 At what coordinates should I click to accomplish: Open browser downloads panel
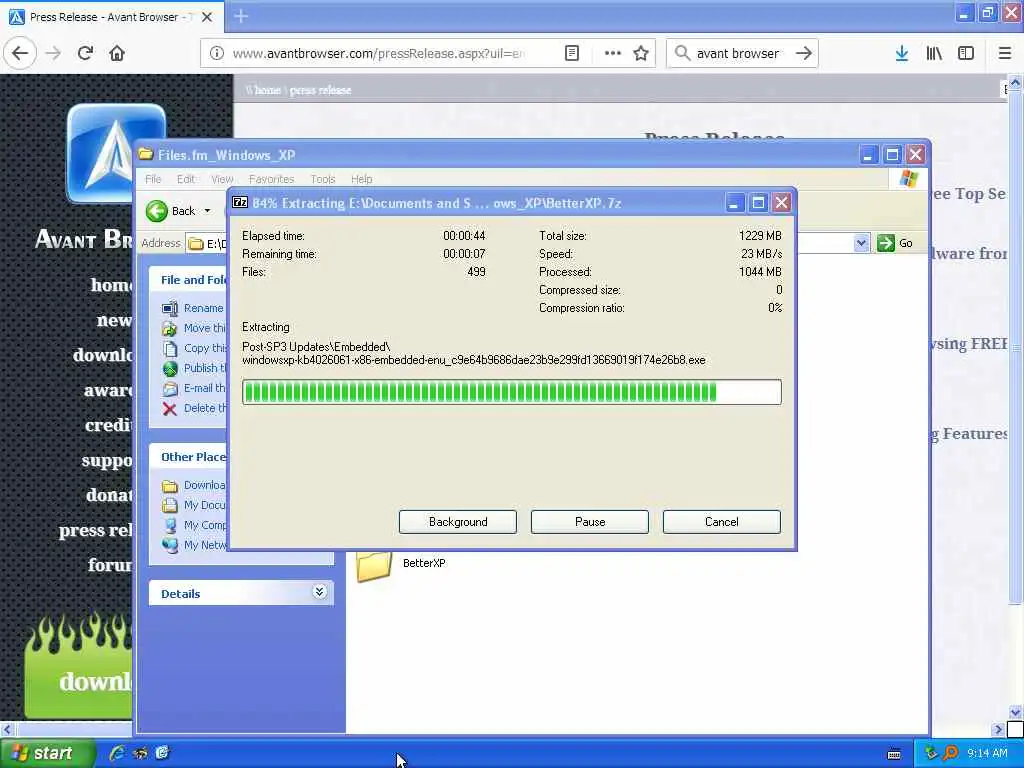pyautogui.click(x=902, y=54)
